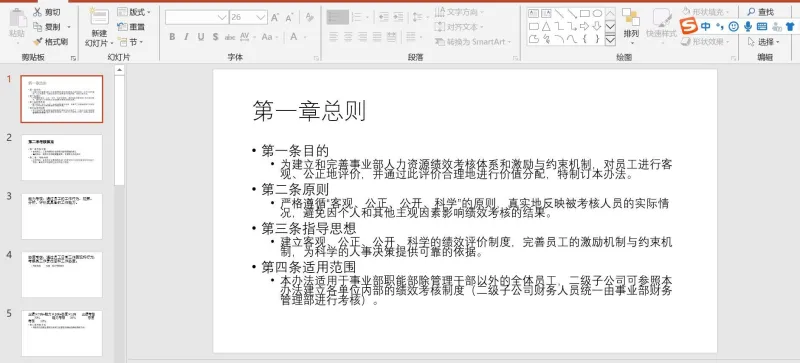Select the right arrow shape
The width and height of the screenshot is (800, 363).
click(x=585, y=26)
